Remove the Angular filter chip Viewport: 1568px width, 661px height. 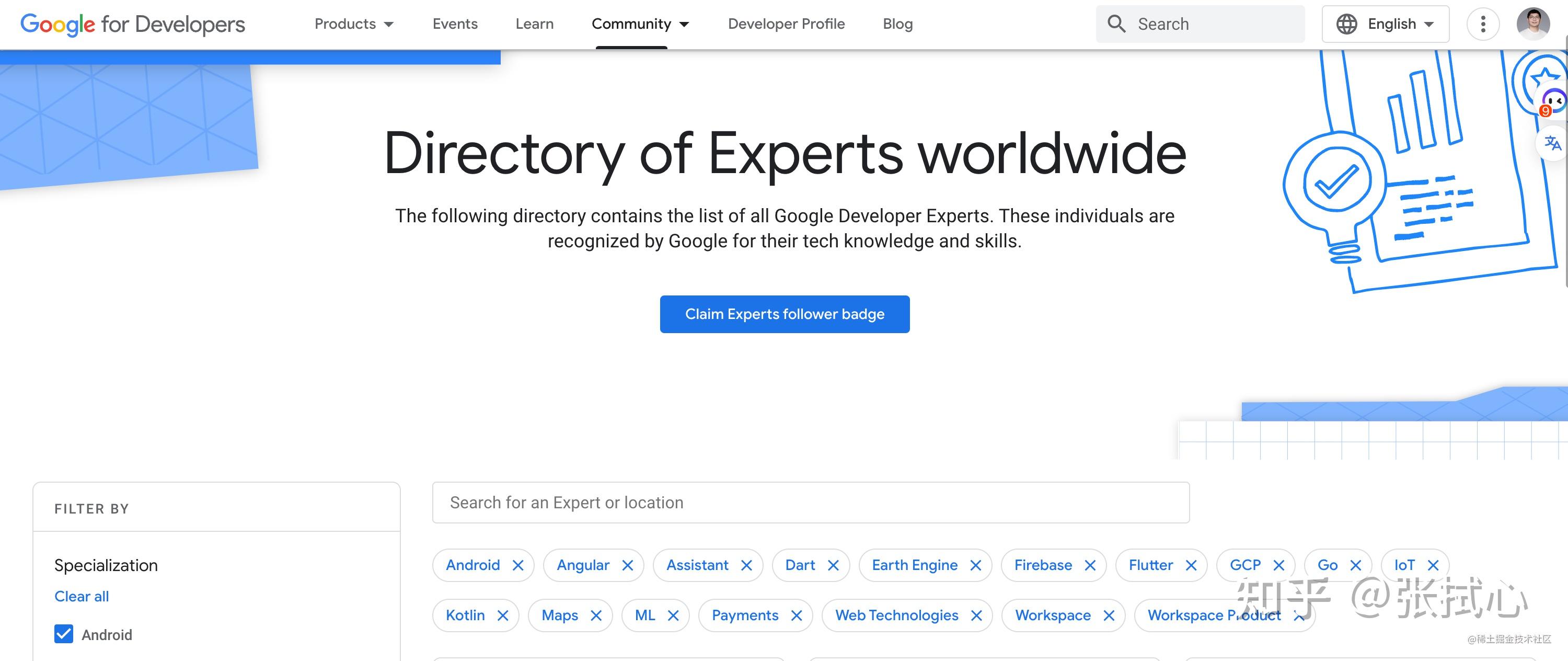tap(628, 565)
